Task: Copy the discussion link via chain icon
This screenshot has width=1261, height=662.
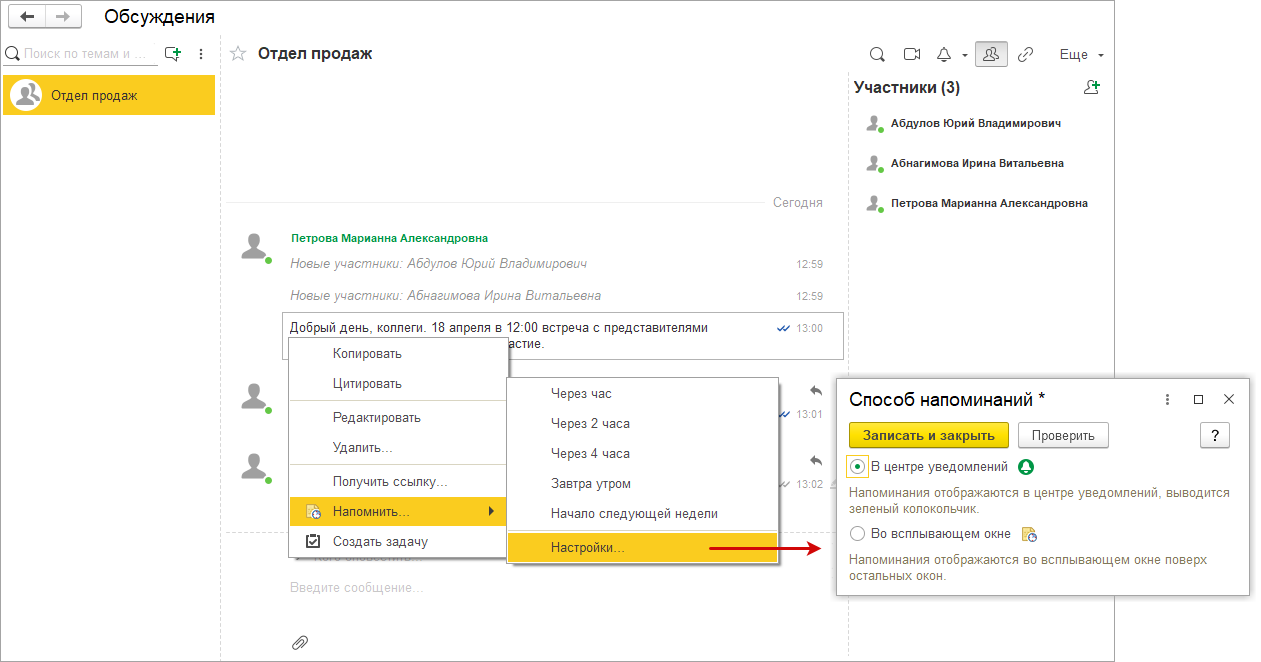Action: point(1025,54)
